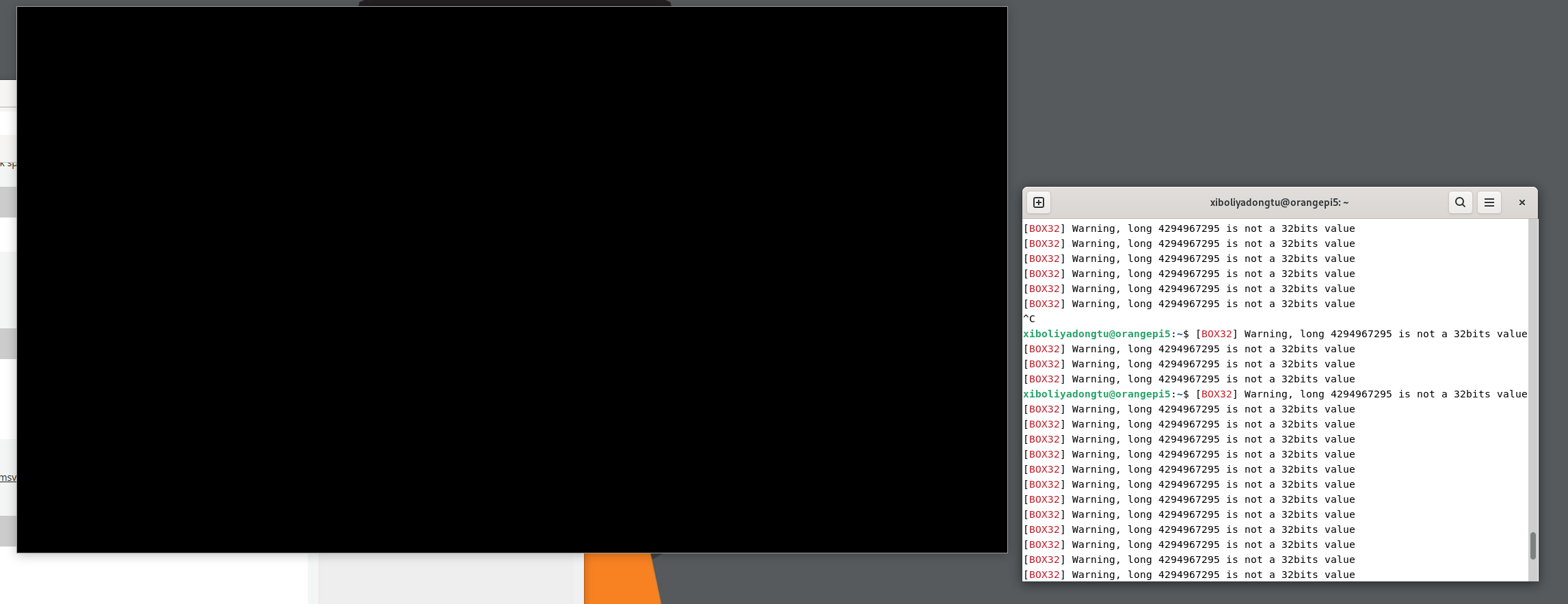The height and width of the screenshot is (604, 1568).
Task: Click the dark window edge behind the black window's top
Action: [514, 3]
